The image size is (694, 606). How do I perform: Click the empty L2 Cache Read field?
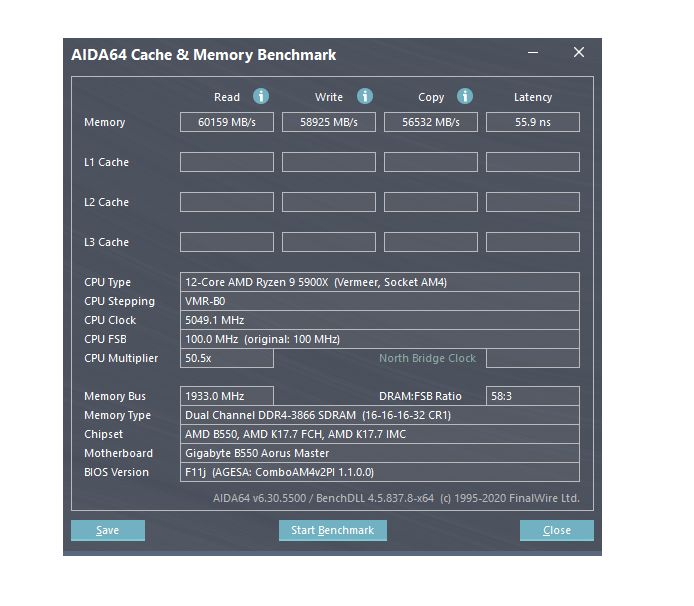[227, 202]
